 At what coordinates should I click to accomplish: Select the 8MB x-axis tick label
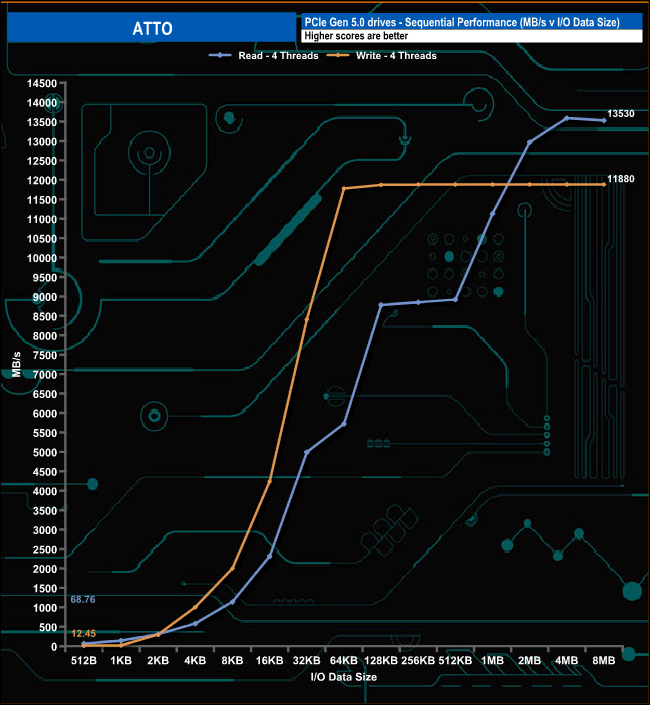(x=604, y=660)
